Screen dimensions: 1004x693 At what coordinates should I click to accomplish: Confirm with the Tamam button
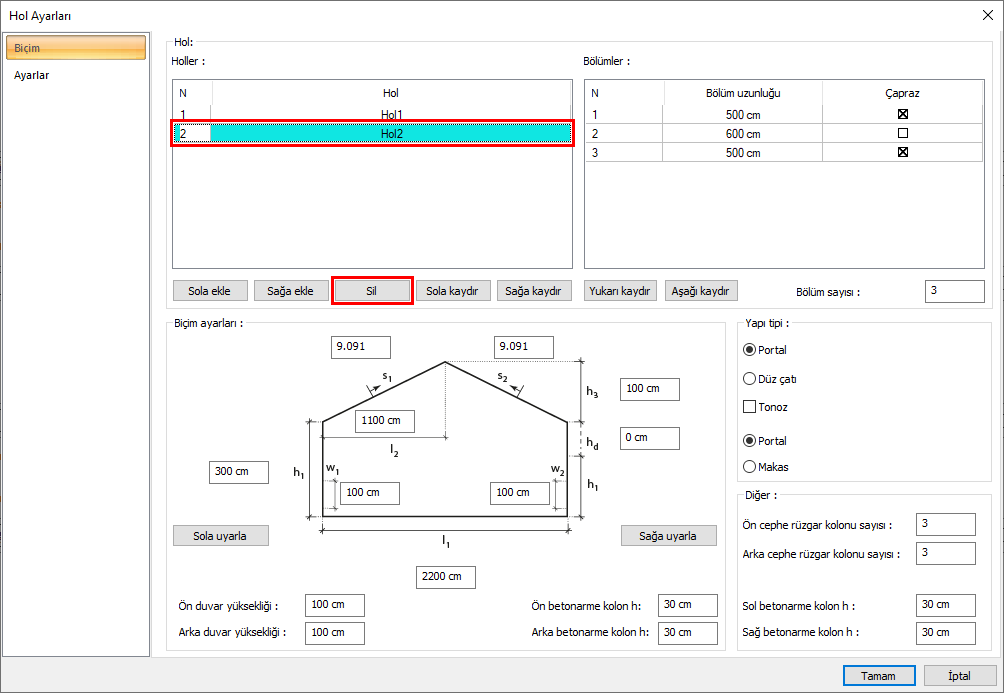tap(878, 675)
